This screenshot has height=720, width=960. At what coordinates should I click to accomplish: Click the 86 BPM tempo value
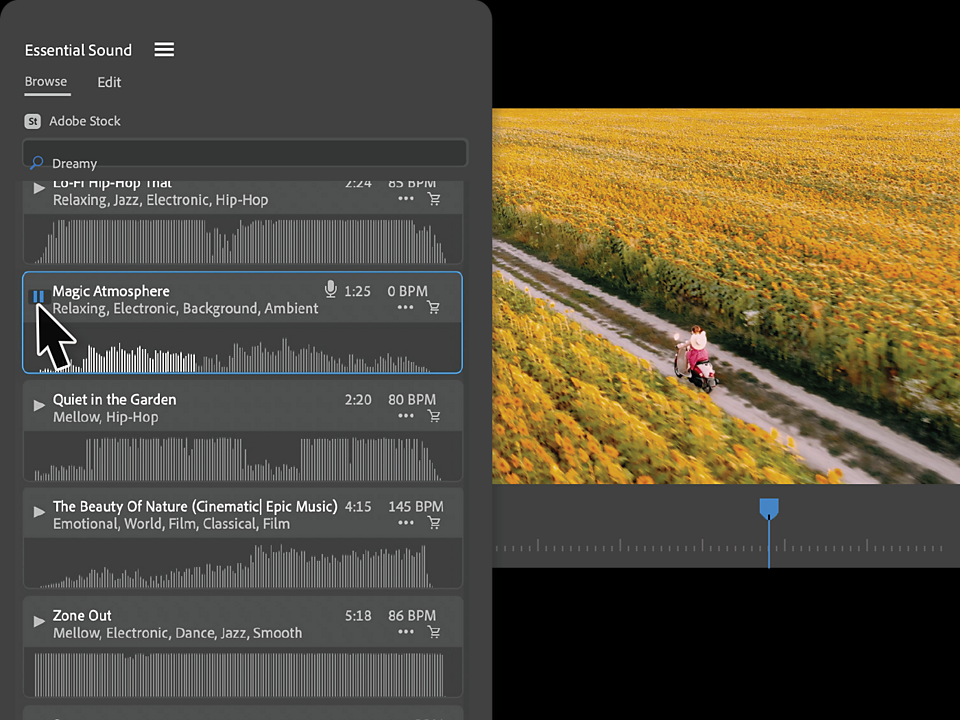point(412,615)
